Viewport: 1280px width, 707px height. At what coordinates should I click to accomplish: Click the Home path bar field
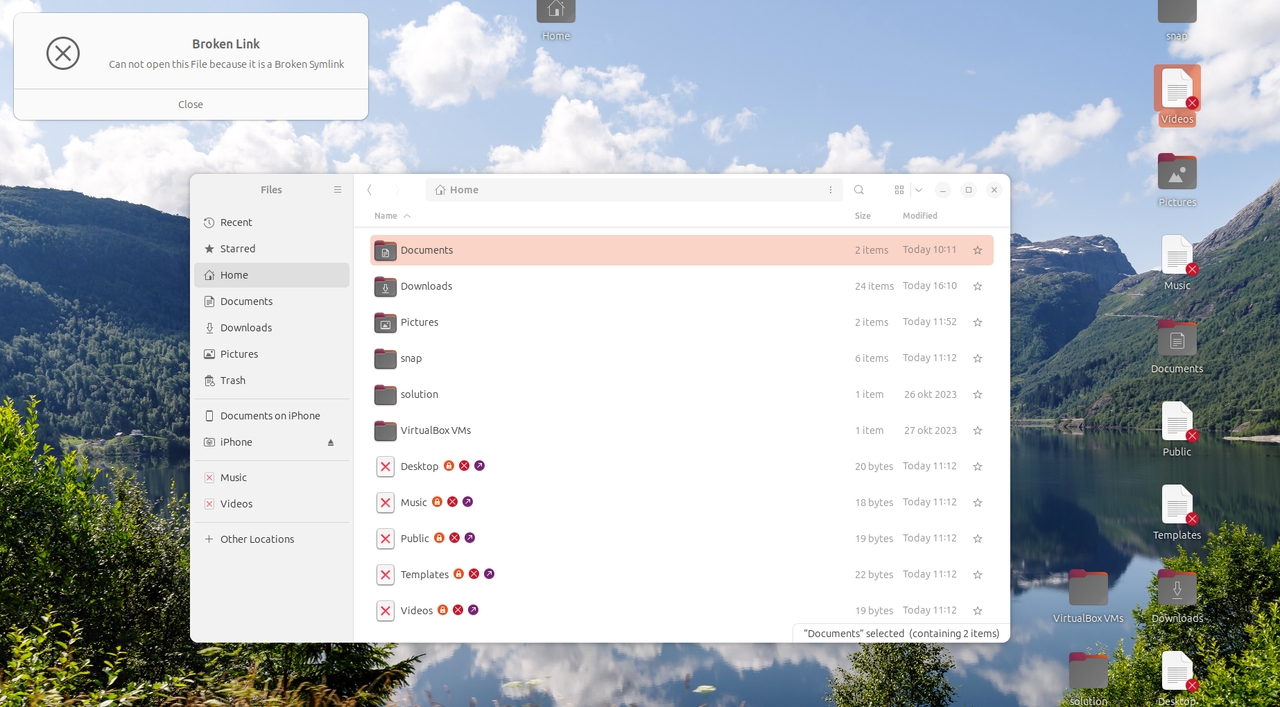[633, 190]
